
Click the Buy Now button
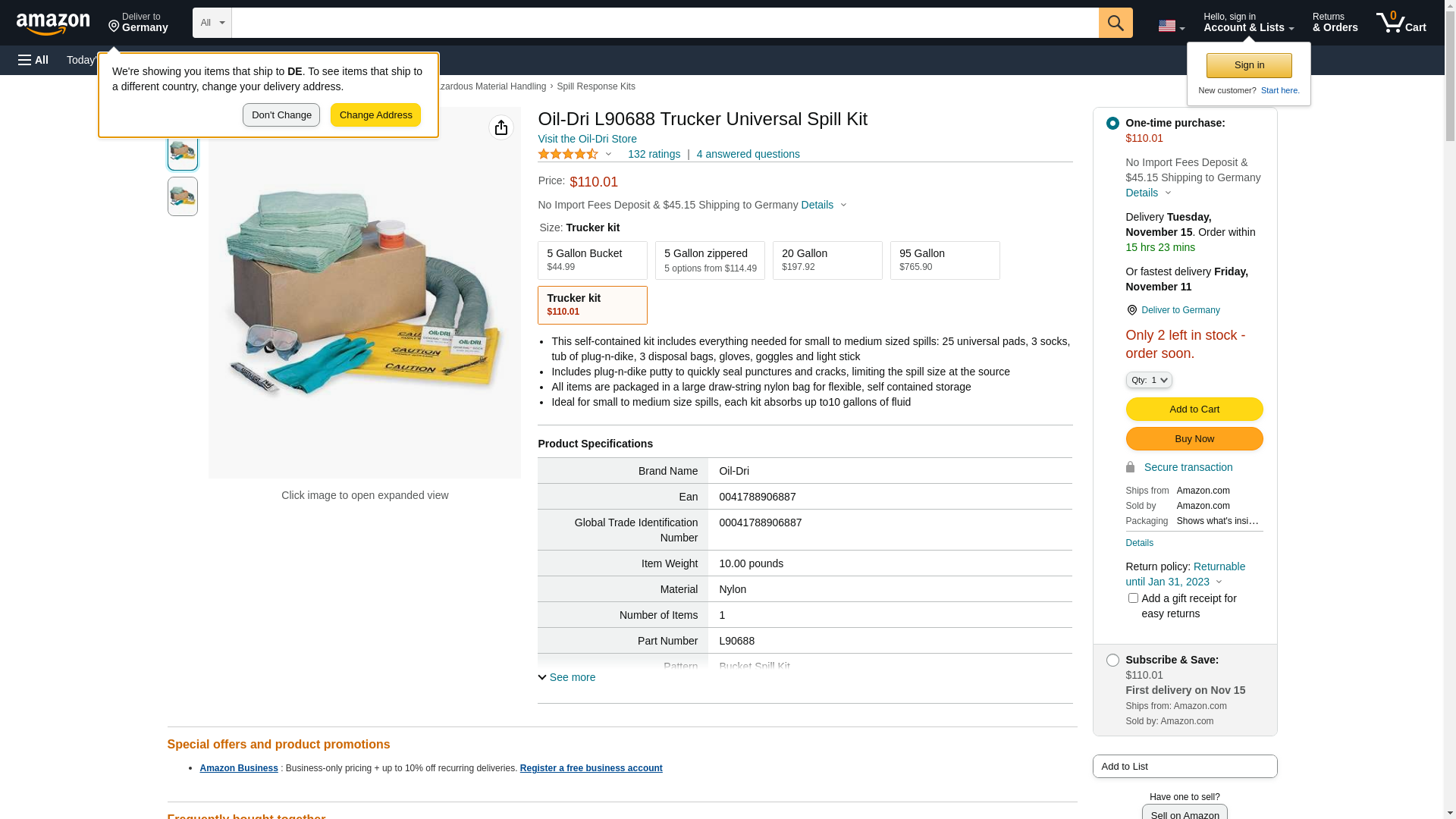(x=1194, y=439)
